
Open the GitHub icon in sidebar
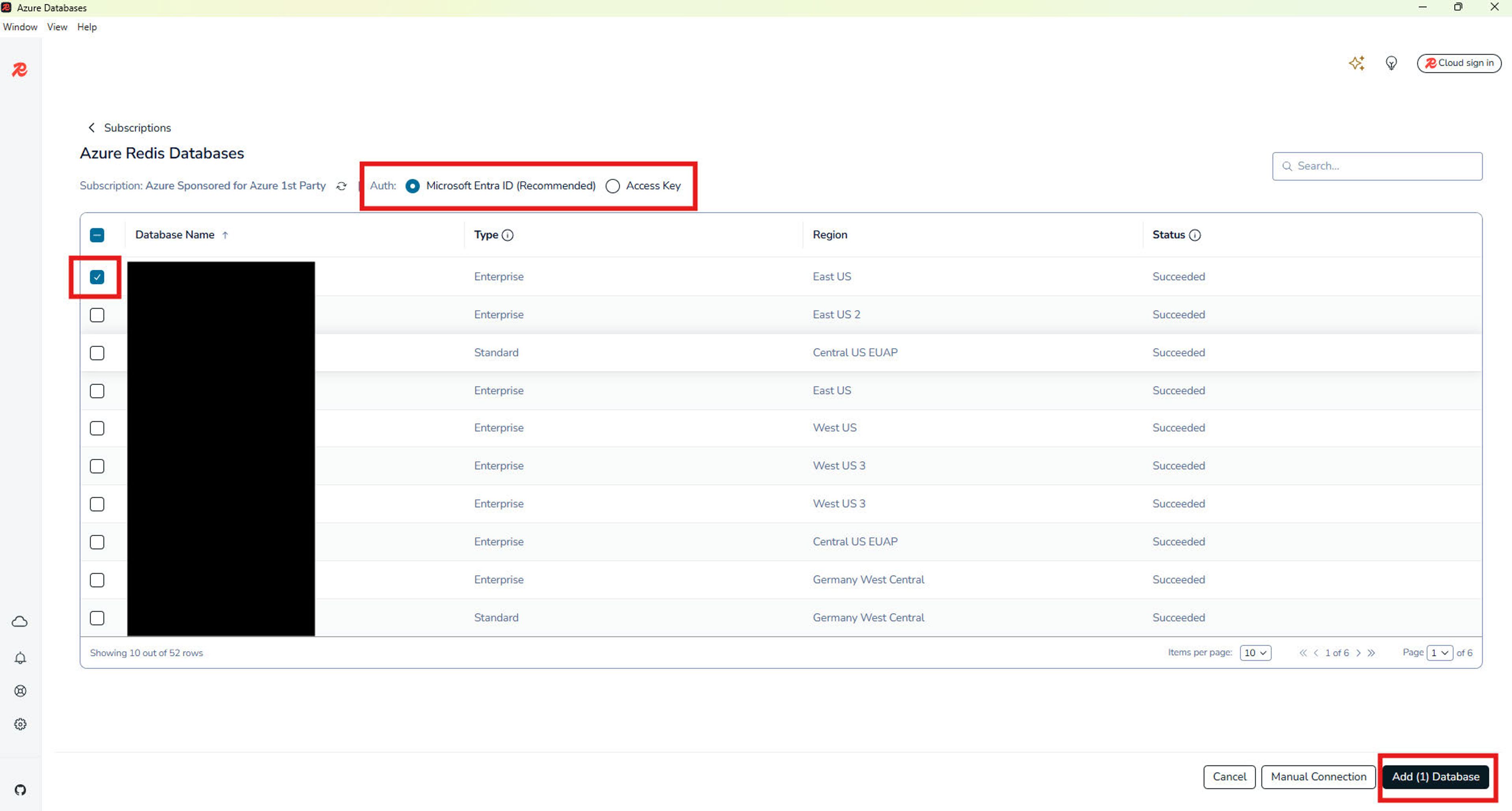20,789
